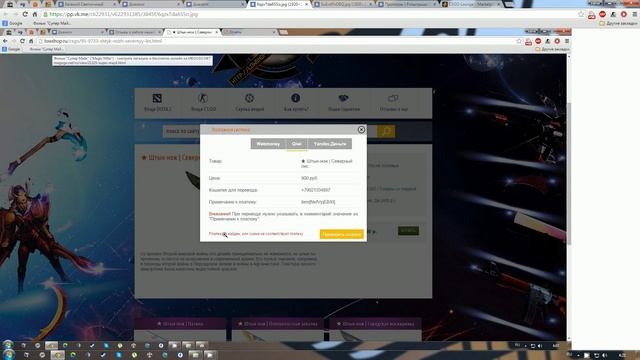
Task: Click inner page vertical scrollbar
Action: click(x=569, y=173)
